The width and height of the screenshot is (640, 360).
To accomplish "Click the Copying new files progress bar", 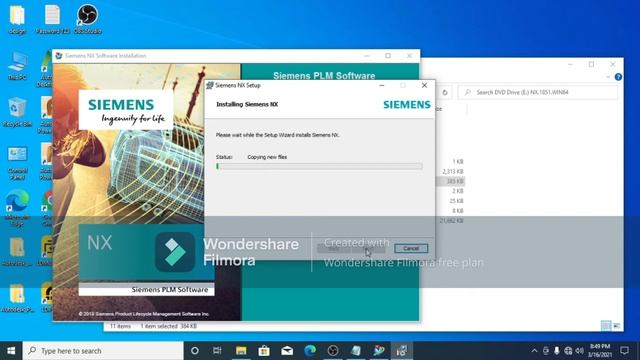I will click(x=319, y=166).
